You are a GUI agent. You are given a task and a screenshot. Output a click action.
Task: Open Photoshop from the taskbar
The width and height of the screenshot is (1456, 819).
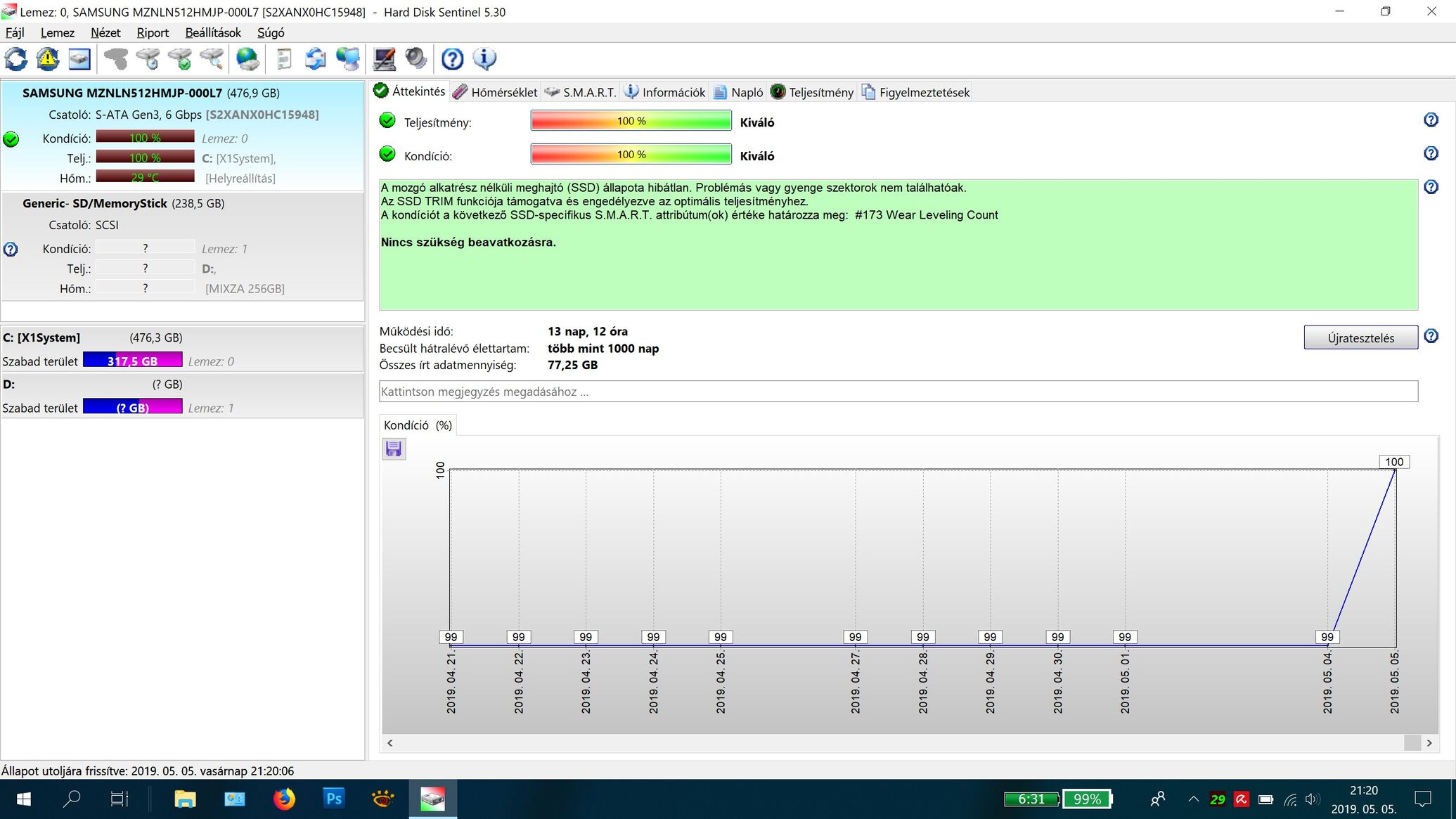coord(333,799)
